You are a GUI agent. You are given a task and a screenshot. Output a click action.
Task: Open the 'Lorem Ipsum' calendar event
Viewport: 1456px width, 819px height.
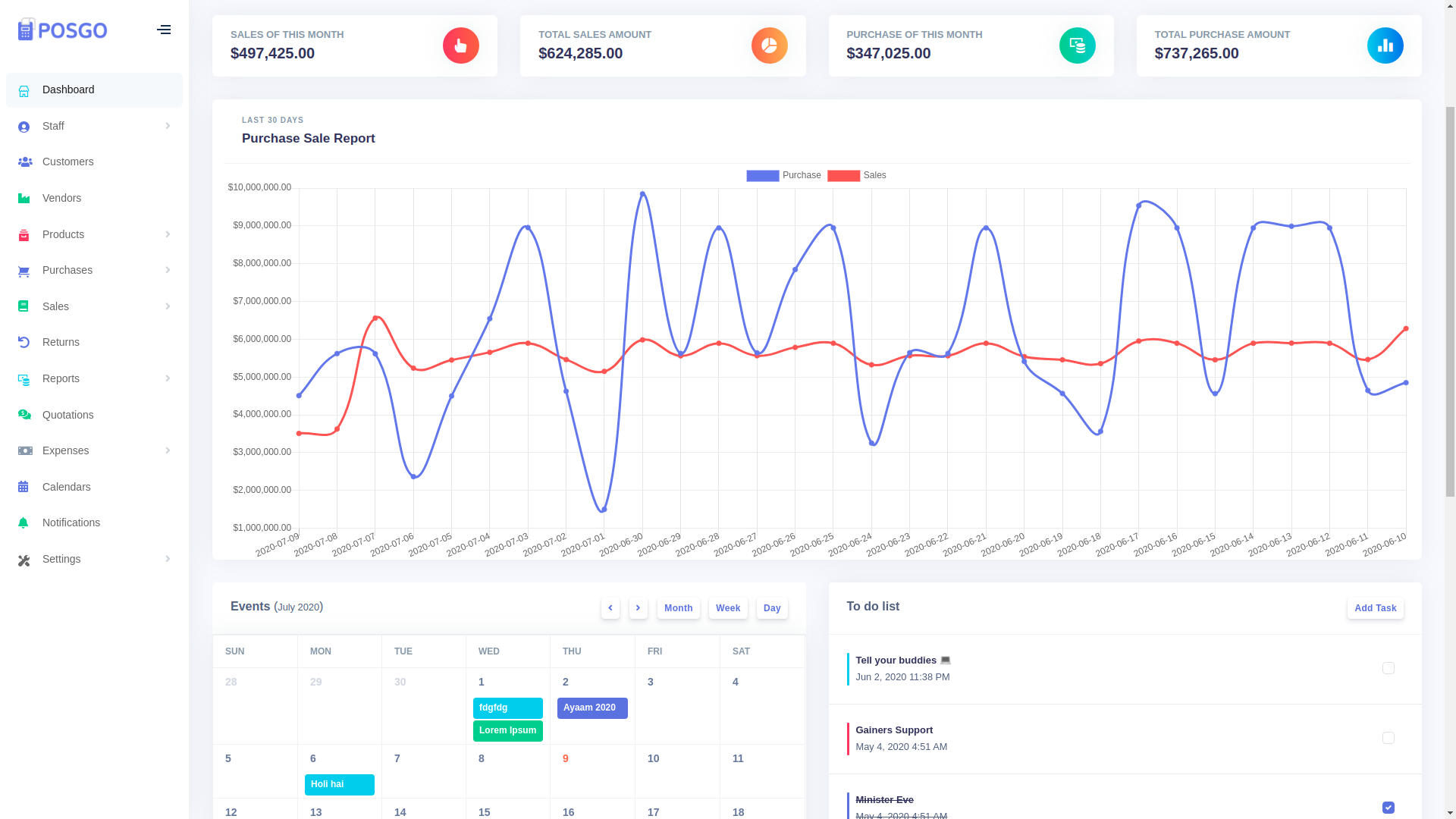[x=508, y=730]
